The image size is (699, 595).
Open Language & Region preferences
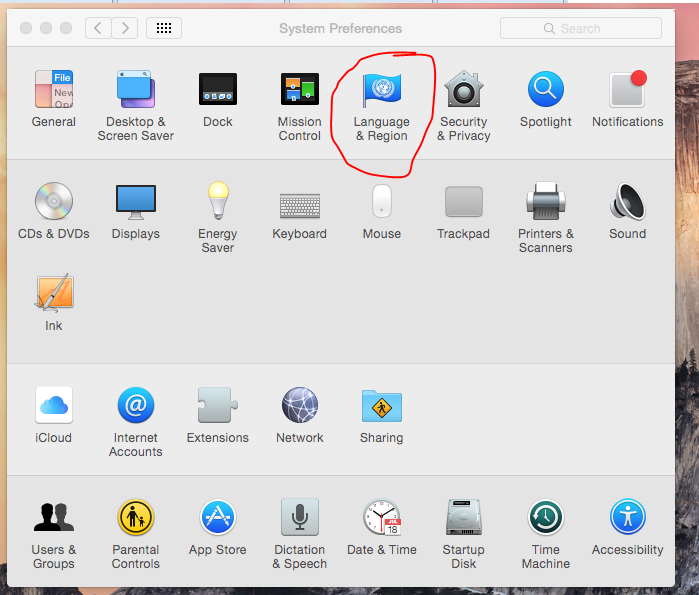pyautogui.click(x=382, y=89)
